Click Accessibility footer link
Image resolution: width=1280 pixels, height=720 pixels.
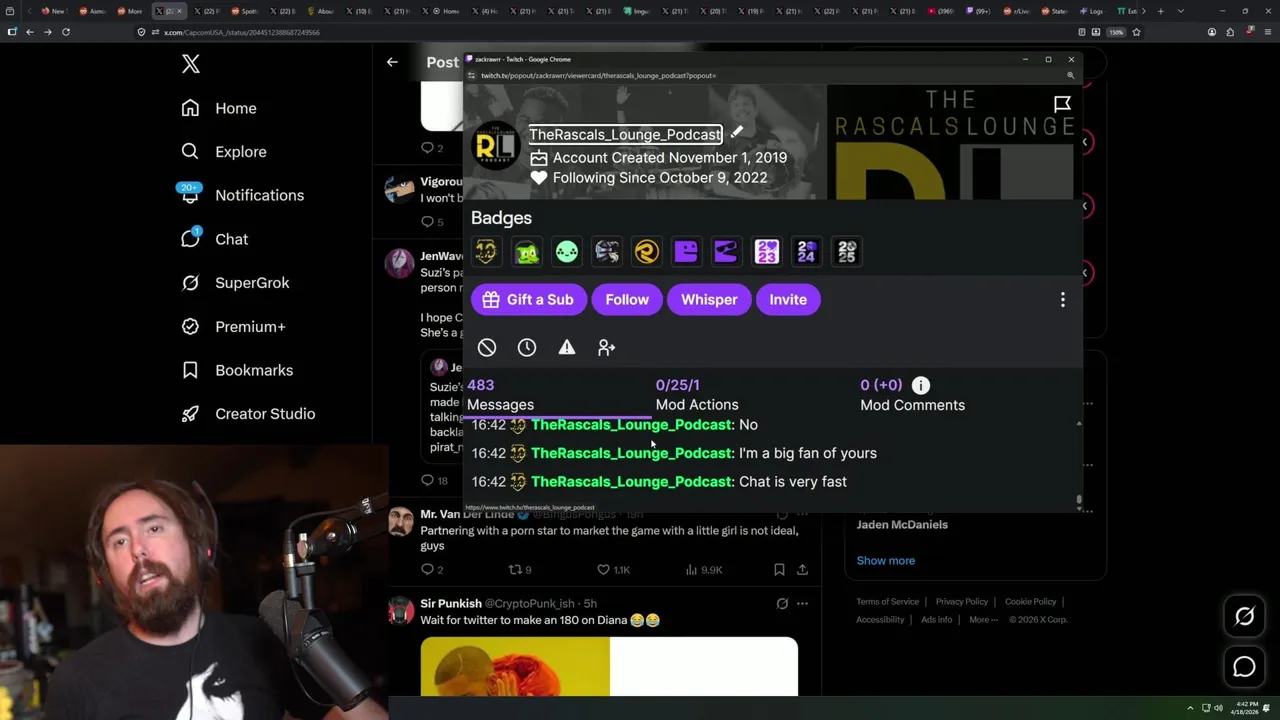[x=880, y=620]
